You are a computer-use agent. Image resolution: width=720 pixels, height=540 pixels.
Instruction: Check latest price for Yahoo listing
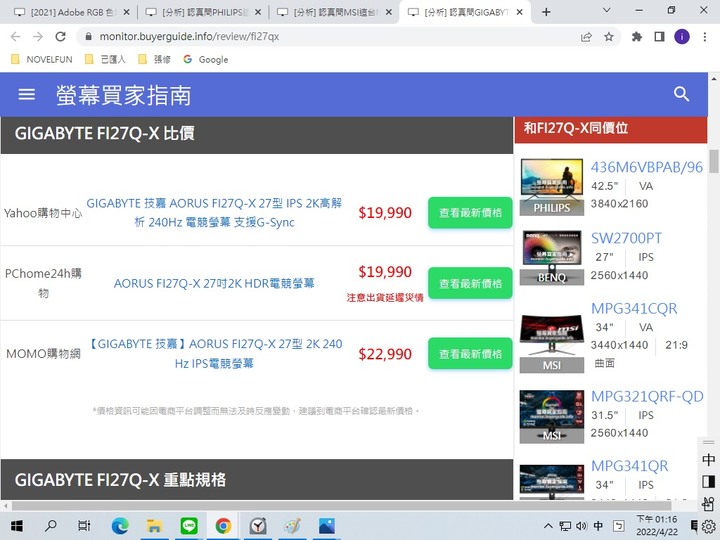tap(470, 213)
